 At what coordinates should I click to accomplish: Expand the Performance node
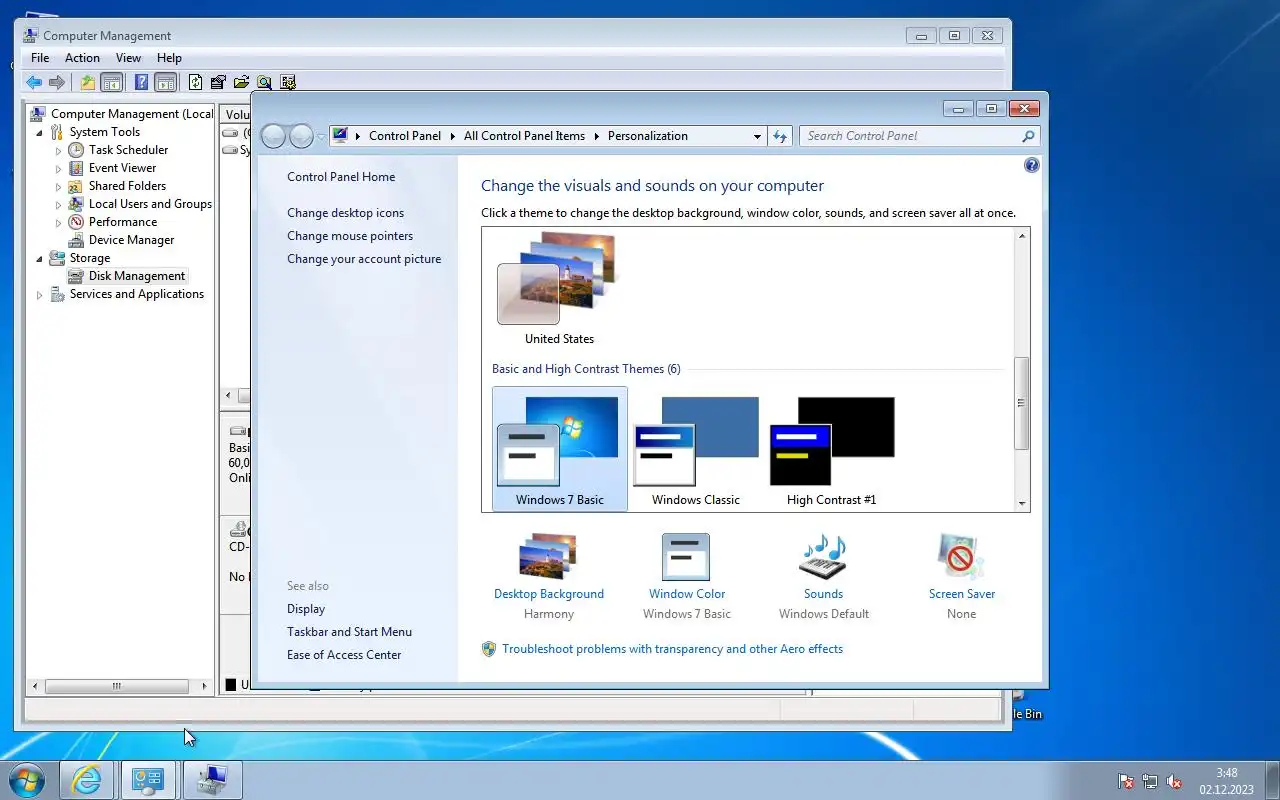coord(58,222)
